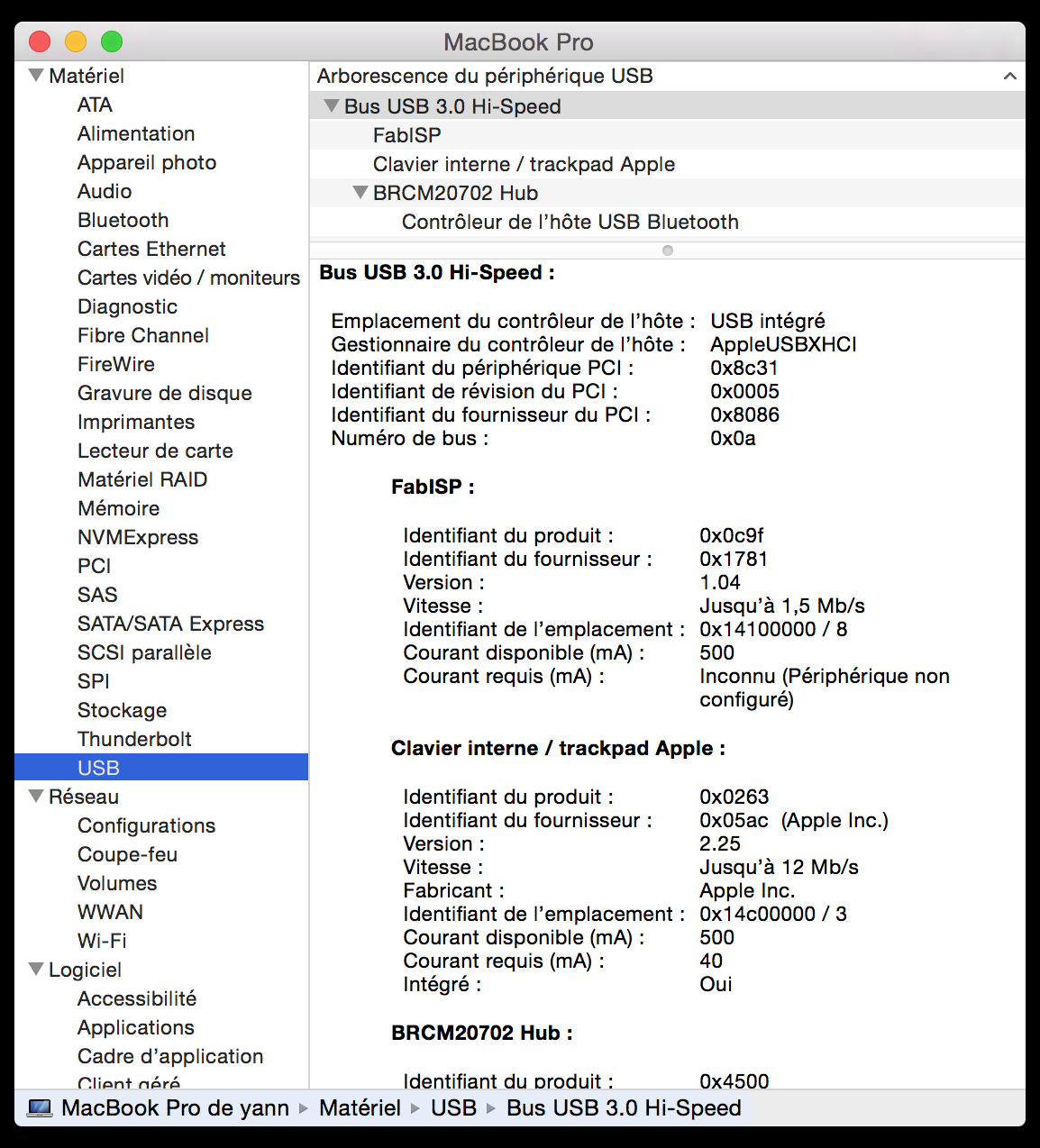
Task: Select PCI in the sidebar
Action: pos(95,566)
